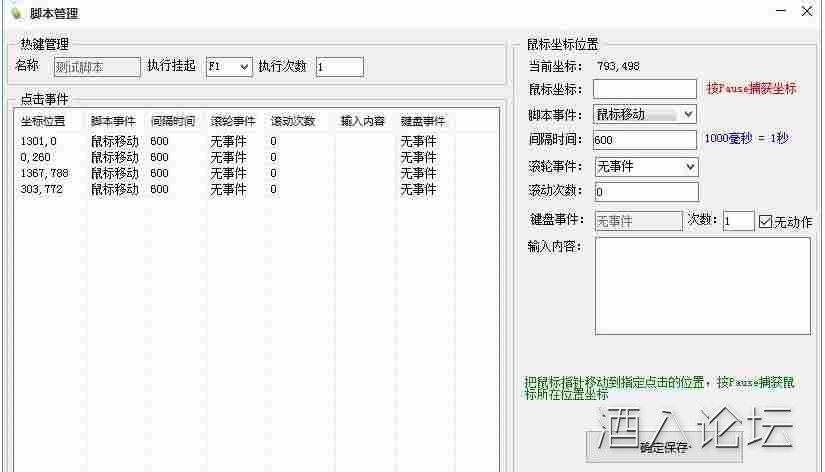Click the 间隔时间 column header in list

173,121
